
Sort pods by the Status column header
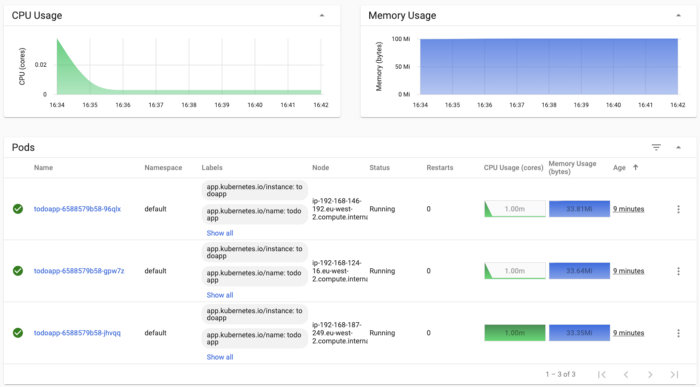pos(379,167)
